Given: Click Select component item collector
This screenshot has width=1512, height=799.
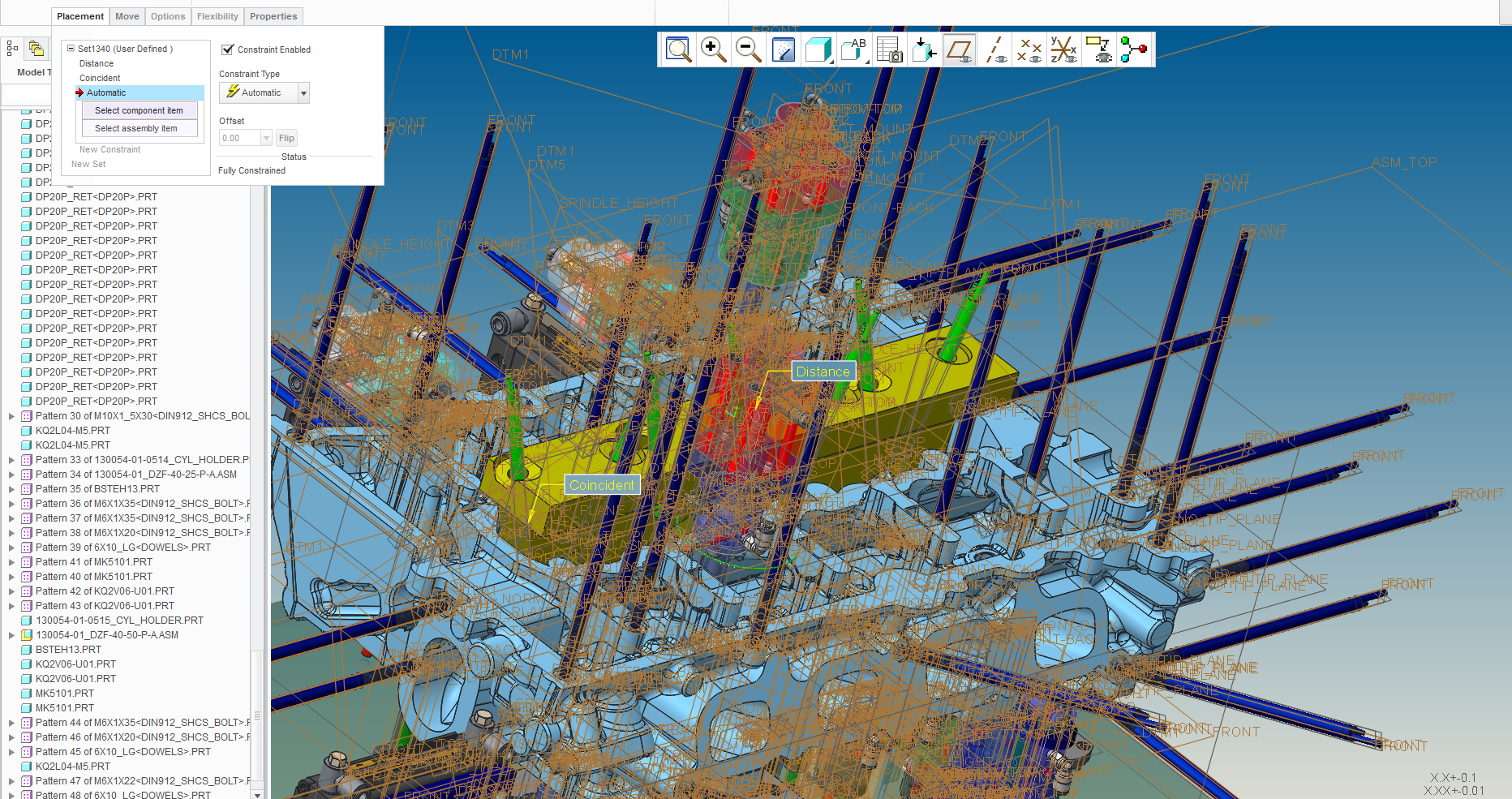Looking at the screenshot, I should click(x=140, y=110).
